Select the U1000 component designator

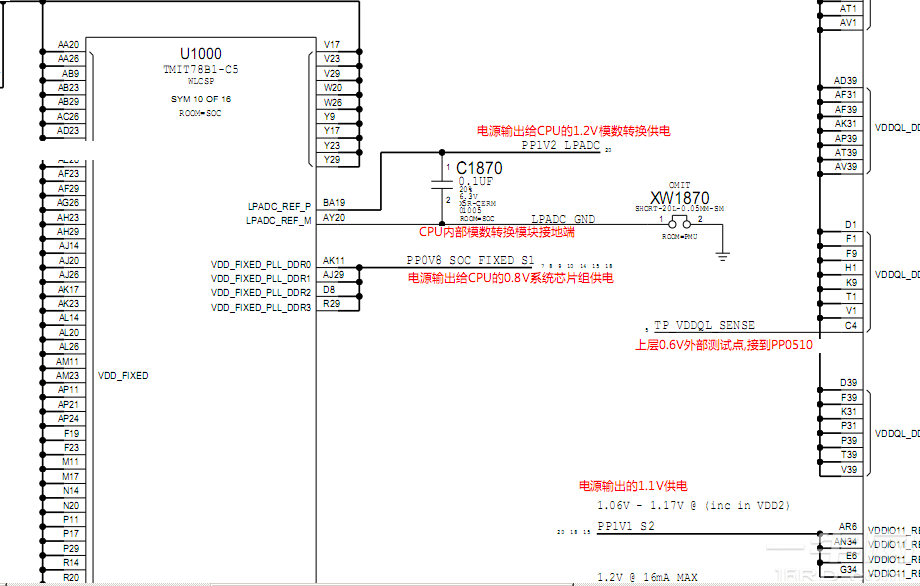click(x=201, y=54)
